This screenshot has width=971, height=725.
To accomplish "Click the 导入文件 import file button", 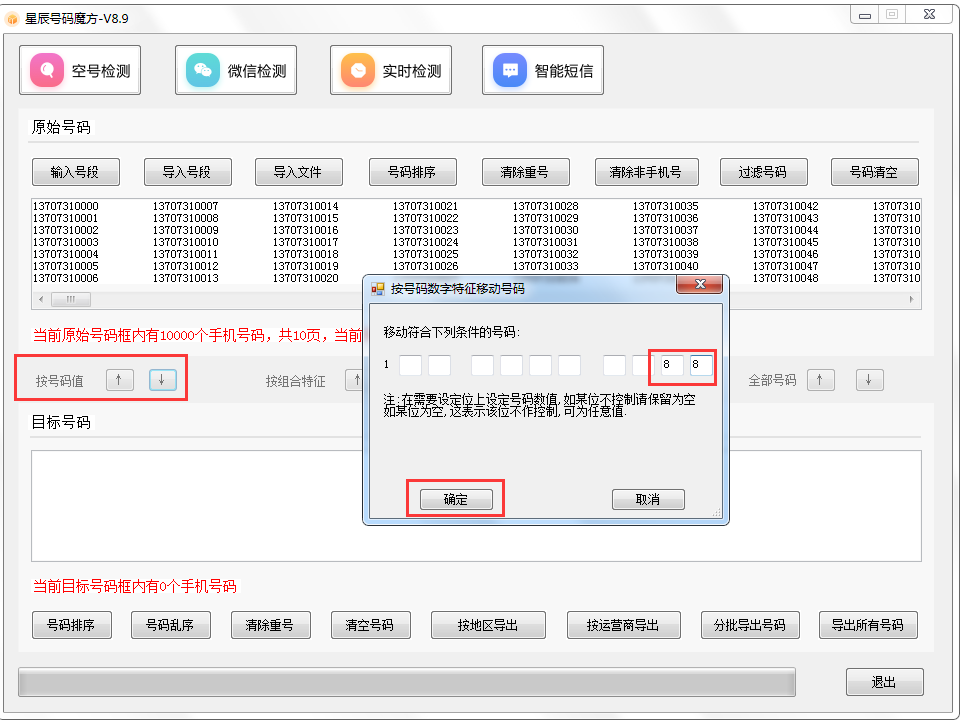I will click(298, 171).
